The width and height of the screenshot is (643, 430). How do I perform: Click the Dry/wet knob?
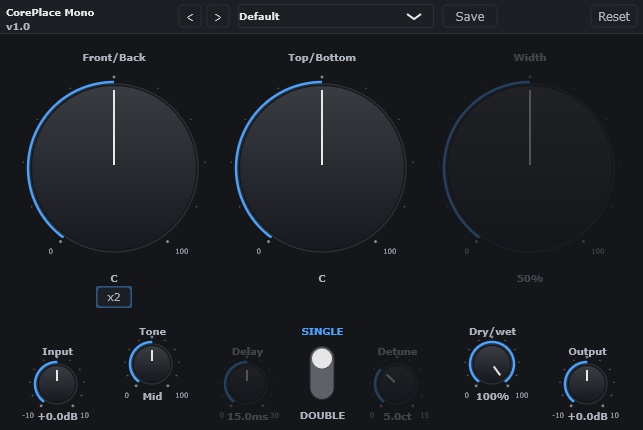click(x=492, y=364)
